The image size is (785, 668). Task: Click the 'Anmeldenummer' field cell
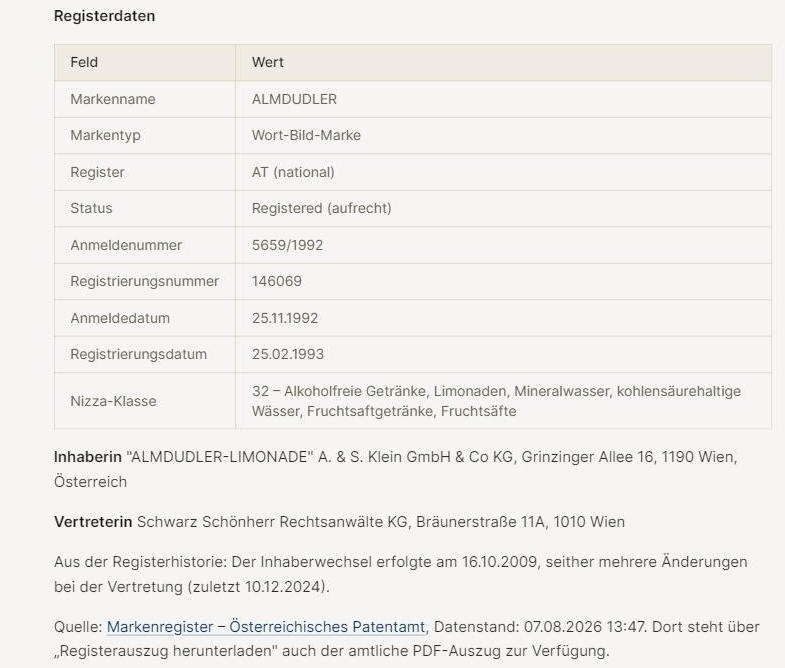(145, 245)
